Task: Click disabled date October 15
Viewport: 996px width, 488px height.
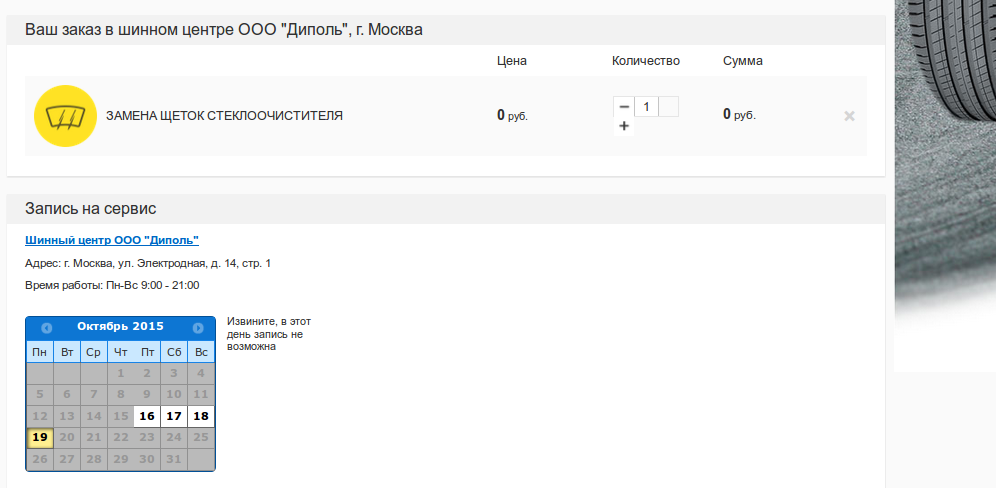Action: point(120,416)
